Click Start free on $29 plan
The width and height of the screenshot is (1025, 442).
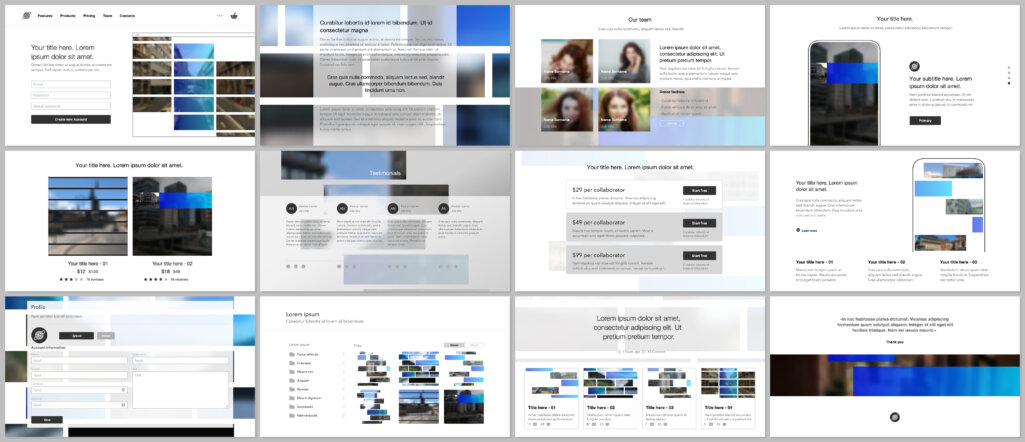(x=699, y=190)
